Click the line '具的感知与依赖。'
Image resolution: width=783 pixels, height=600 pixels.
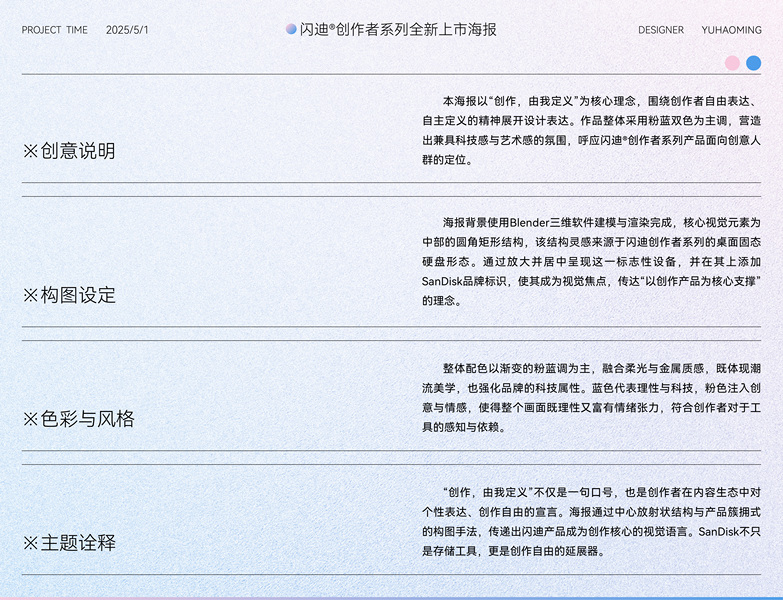point(464,427)
